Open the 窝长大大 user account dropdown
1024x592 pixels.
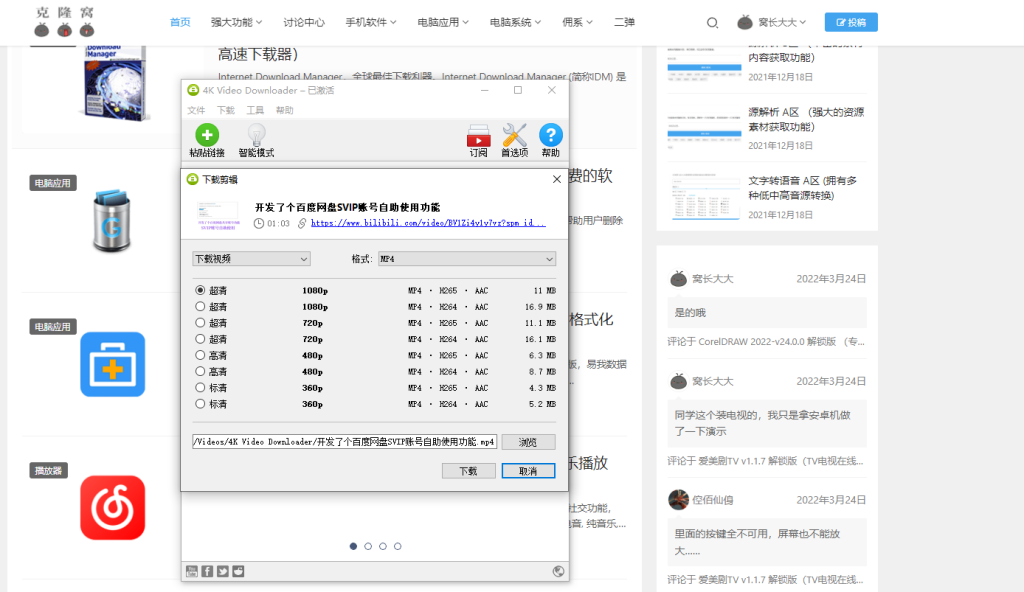(x=772, y=22)
